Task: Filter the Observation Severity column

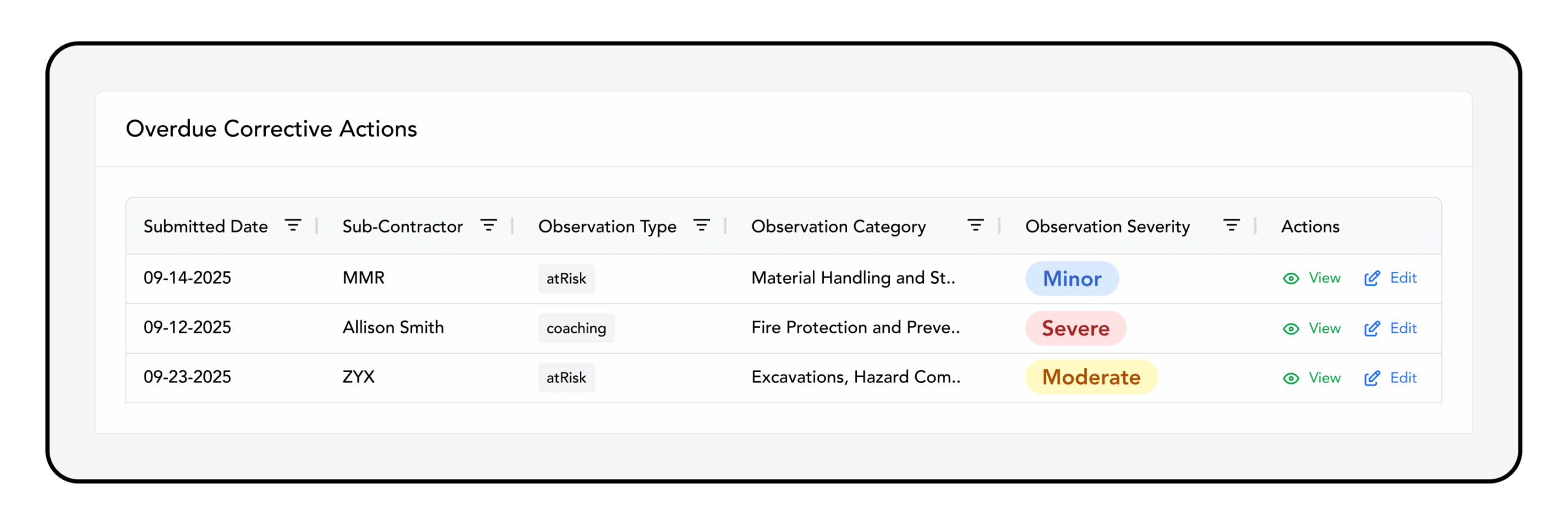Action: pyautogui.click(x=1231, y=226)
